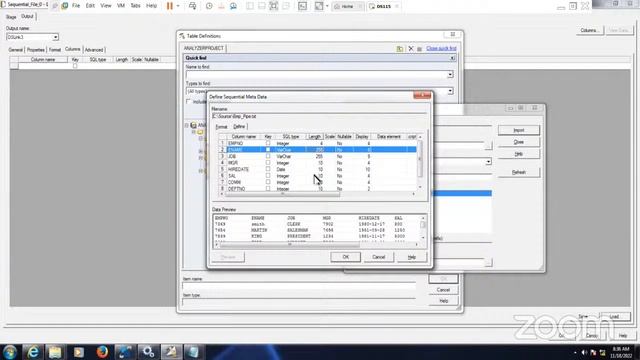Switch to the Home tab in VMware
Image resolution: width=640 pixels, height=360 pixels.
coord(347,7)
